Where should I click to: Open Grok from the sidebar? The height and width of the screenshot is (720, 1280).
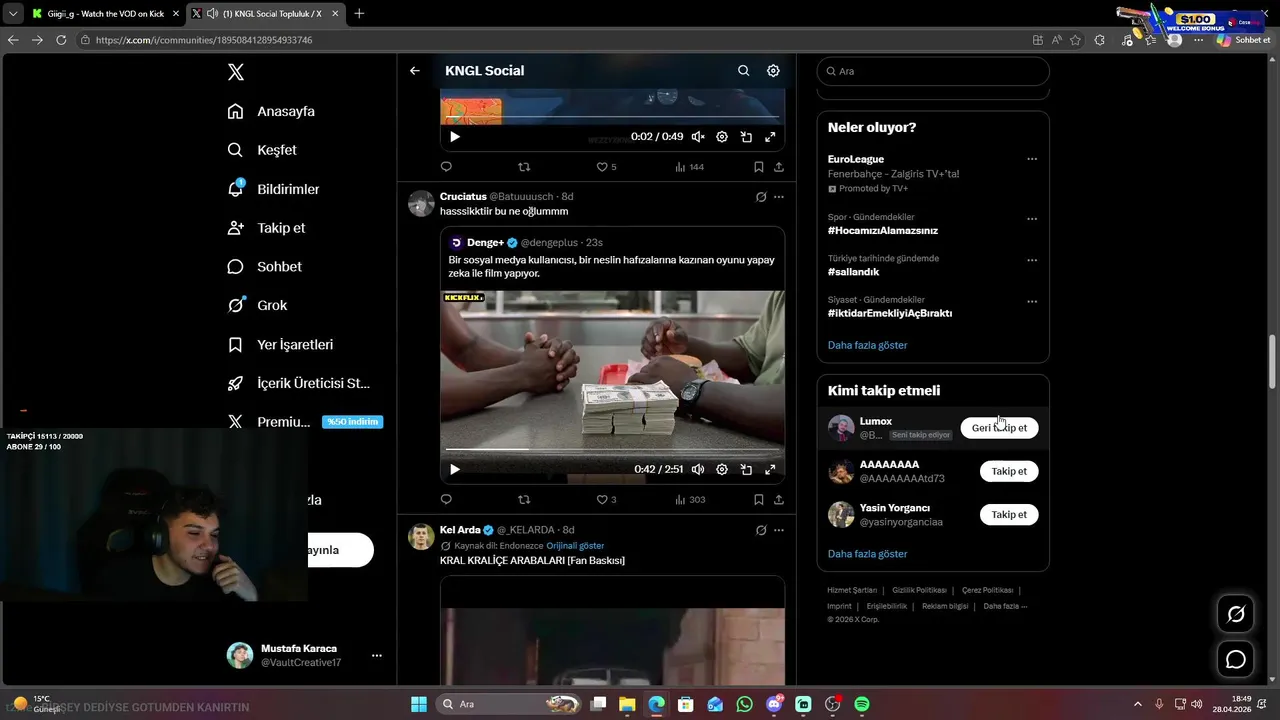(257, 305)
